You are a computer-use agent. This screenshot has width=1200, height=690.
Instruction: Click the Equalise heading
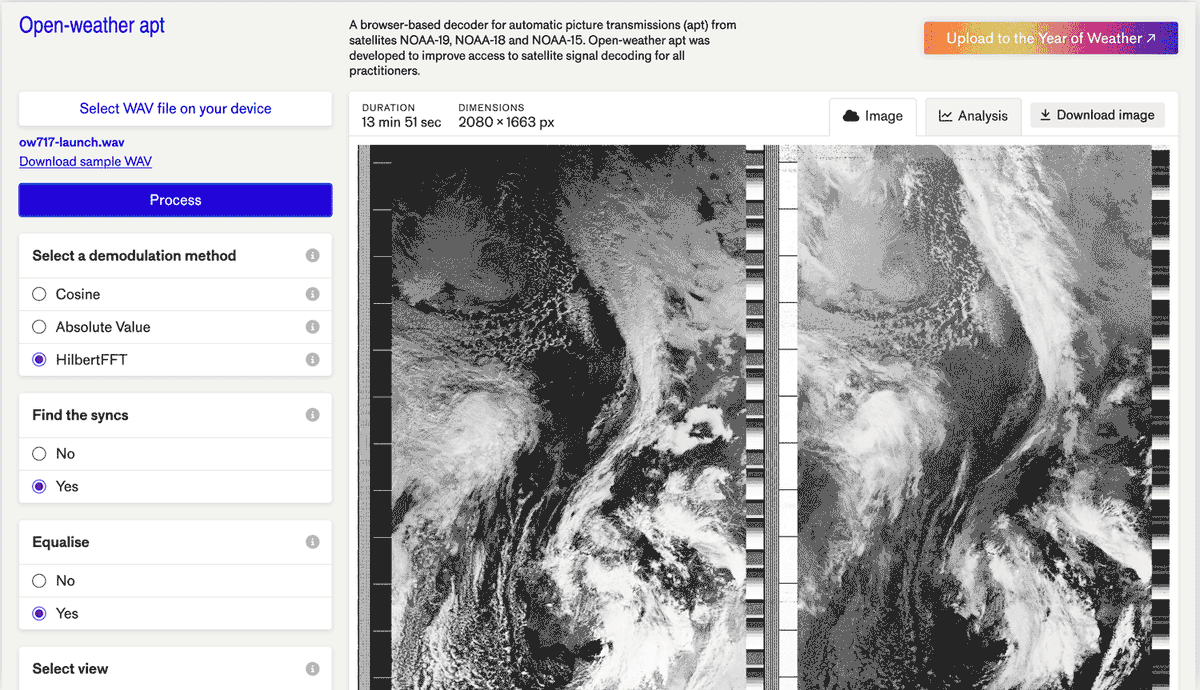[60, 542]
